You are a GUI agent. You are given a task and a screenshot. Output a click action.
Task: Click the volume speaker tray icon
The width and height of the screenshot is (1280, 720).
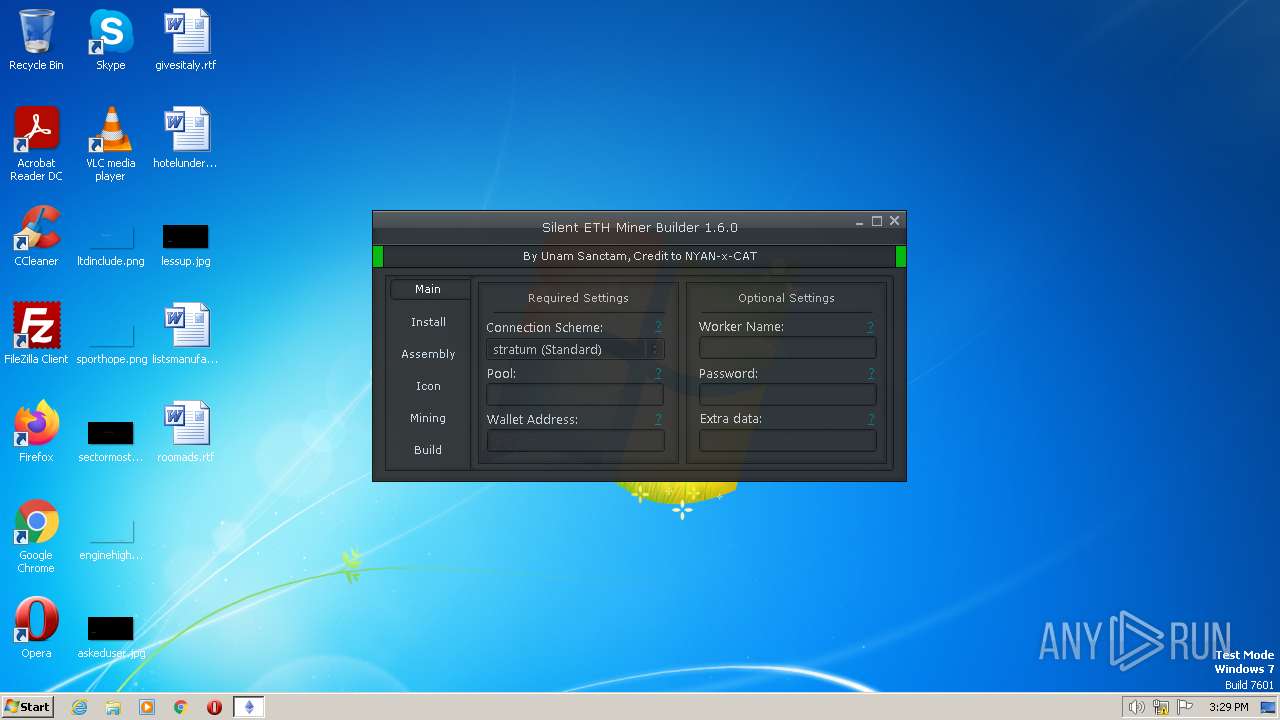tap(1136, 707)
